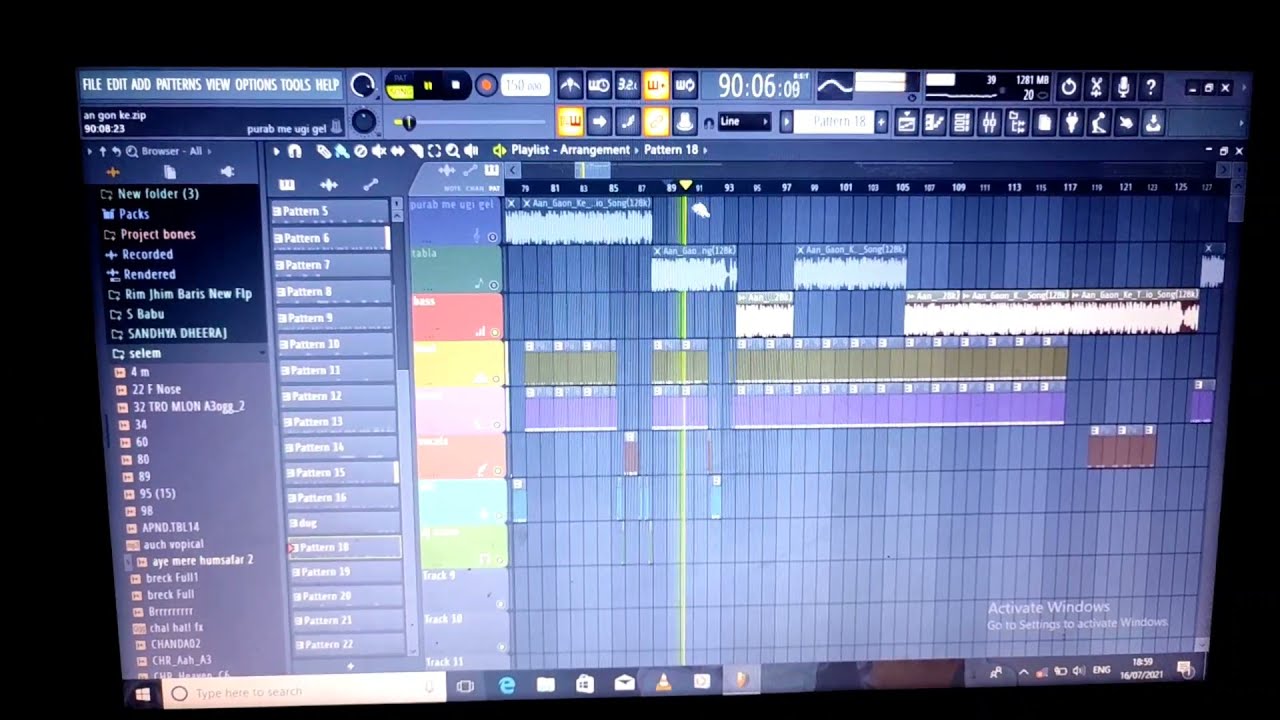
Task: Select the playlist Zoom tool
Action: point(453,151)
